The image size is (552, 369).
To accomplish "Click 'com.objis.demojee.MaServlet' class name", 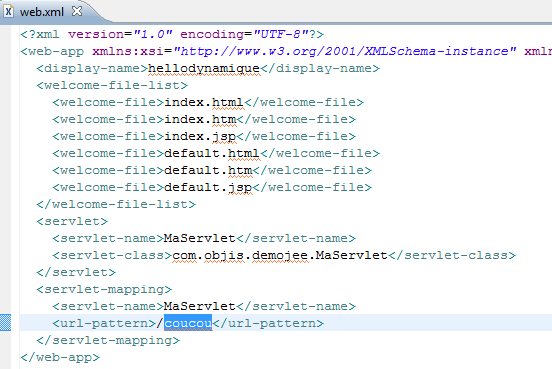I will point(280,255).
